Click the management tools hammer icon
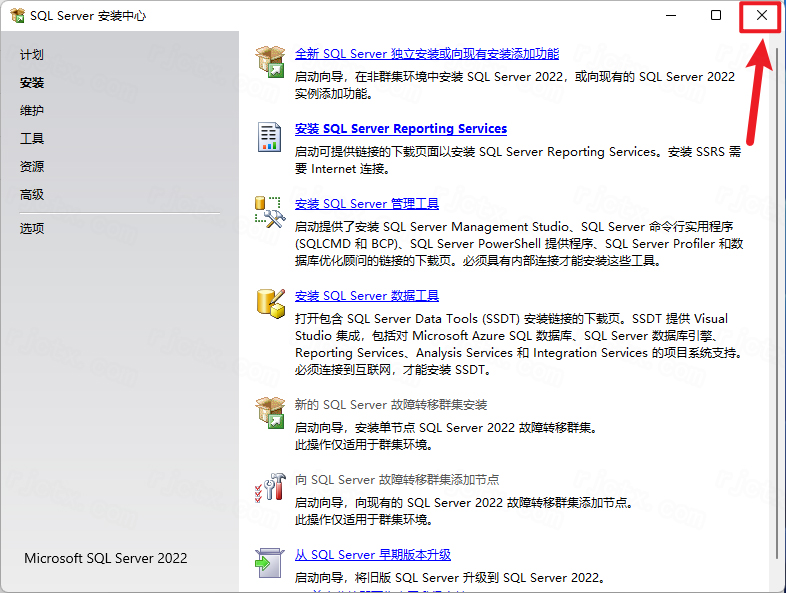 (x=270, y=213)
